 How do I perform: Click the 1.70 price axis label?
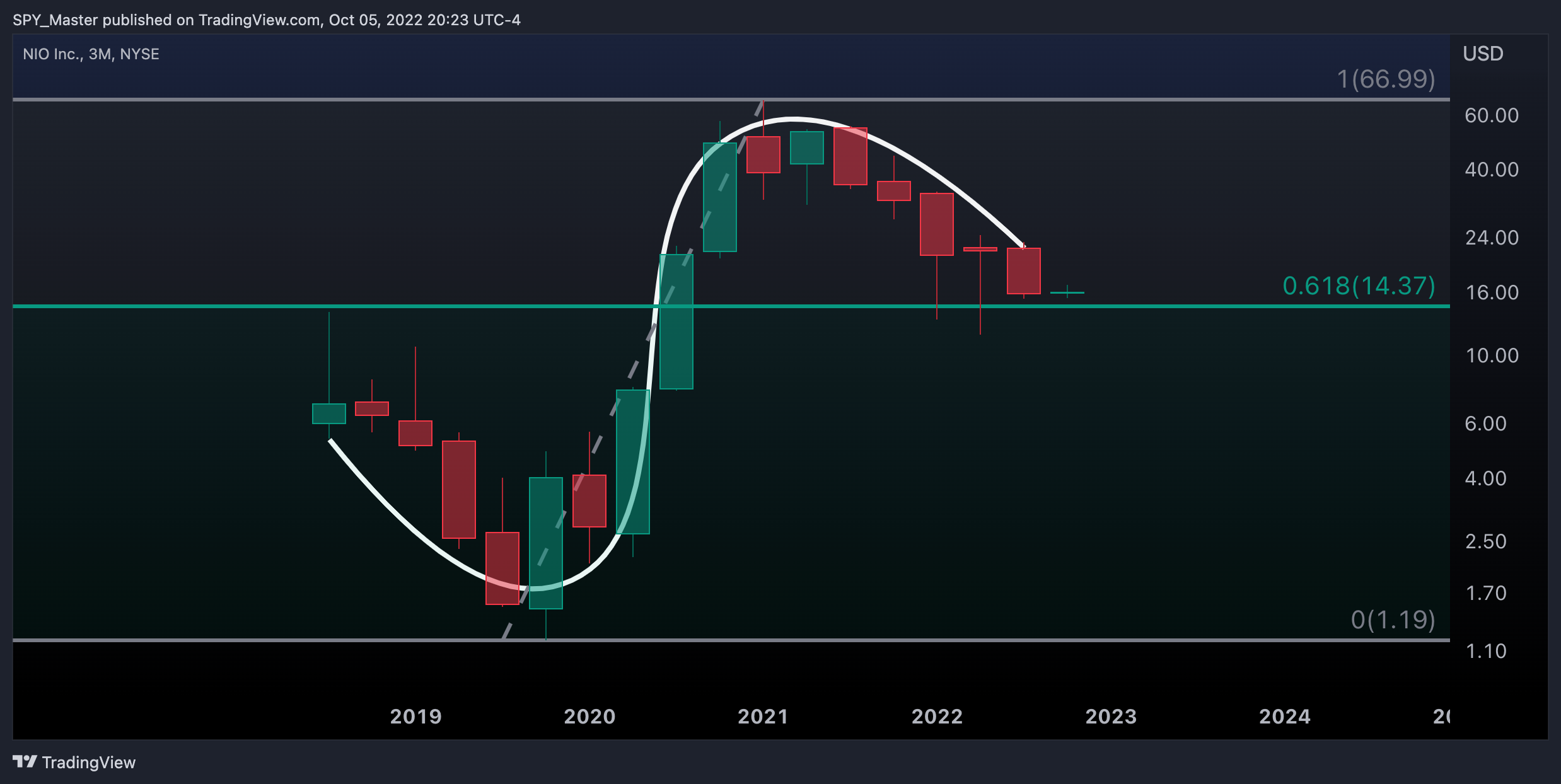[1485, 593]
